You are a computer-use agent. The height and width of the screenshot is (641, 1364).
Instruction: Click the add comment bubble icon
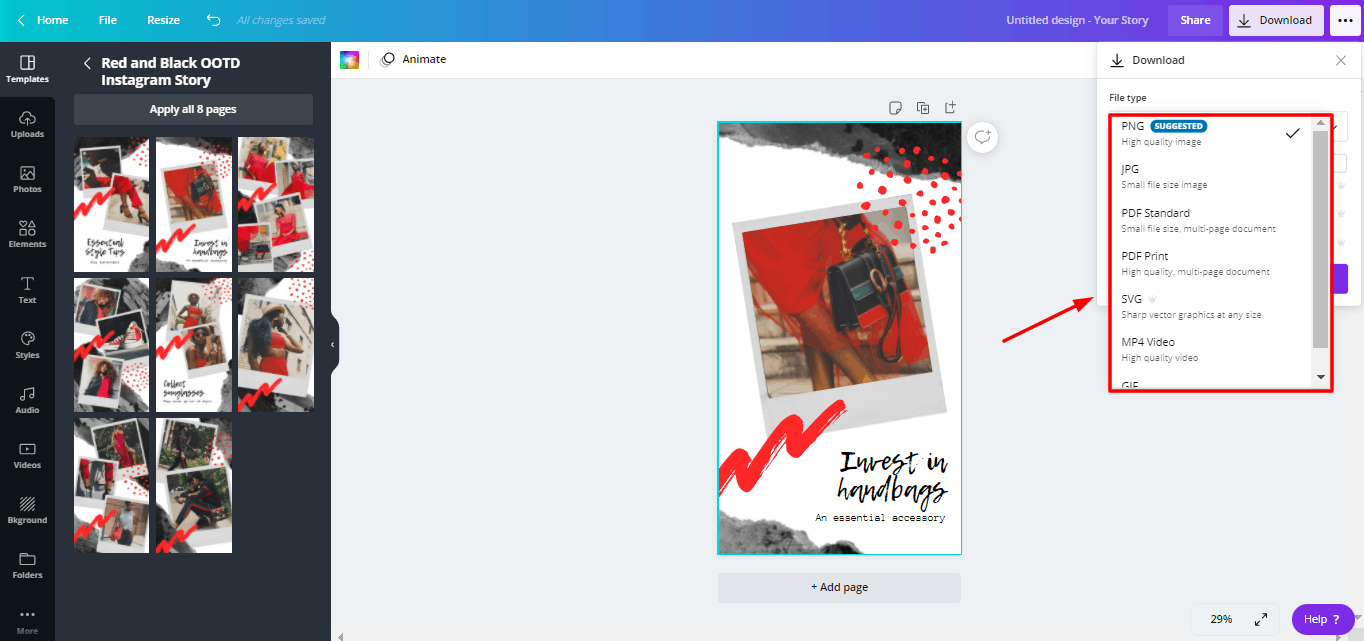(982, 137)
